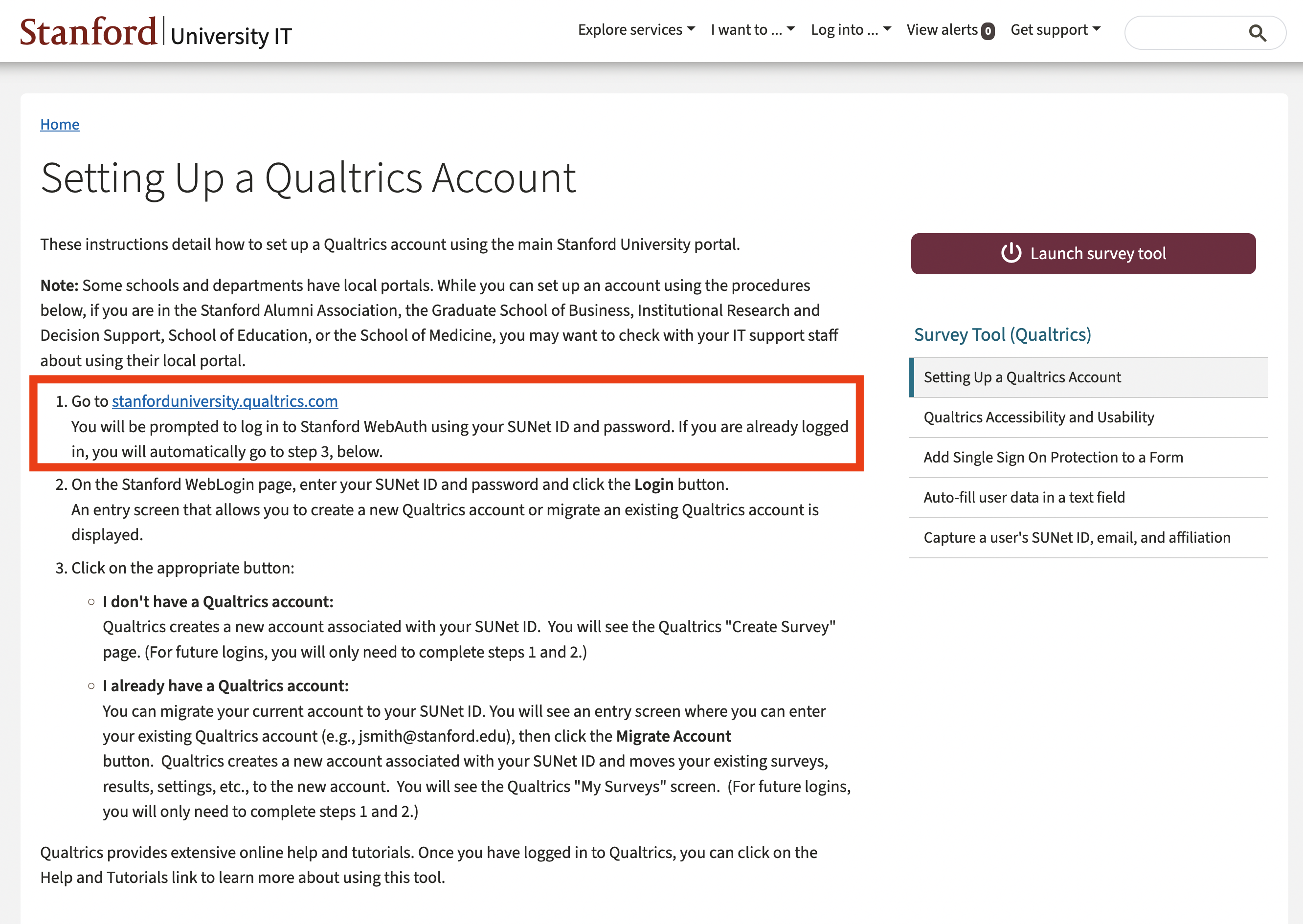
Task: Click the Stanford wordmark logo
Action: tap(88, 32)
